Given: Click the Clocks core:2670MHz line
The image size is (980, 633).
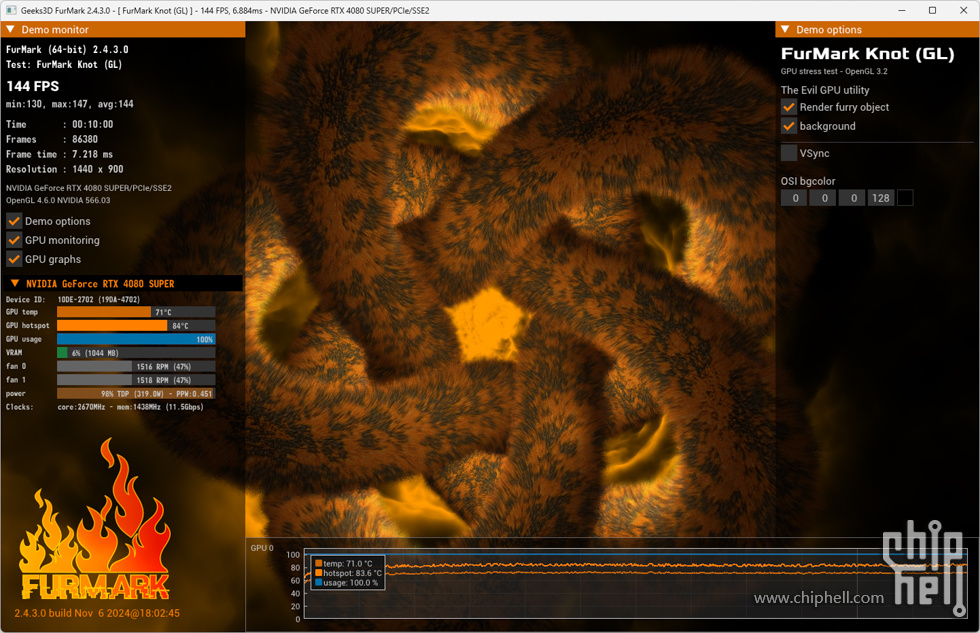Looking at the screenshot, I should coord(104,407).
